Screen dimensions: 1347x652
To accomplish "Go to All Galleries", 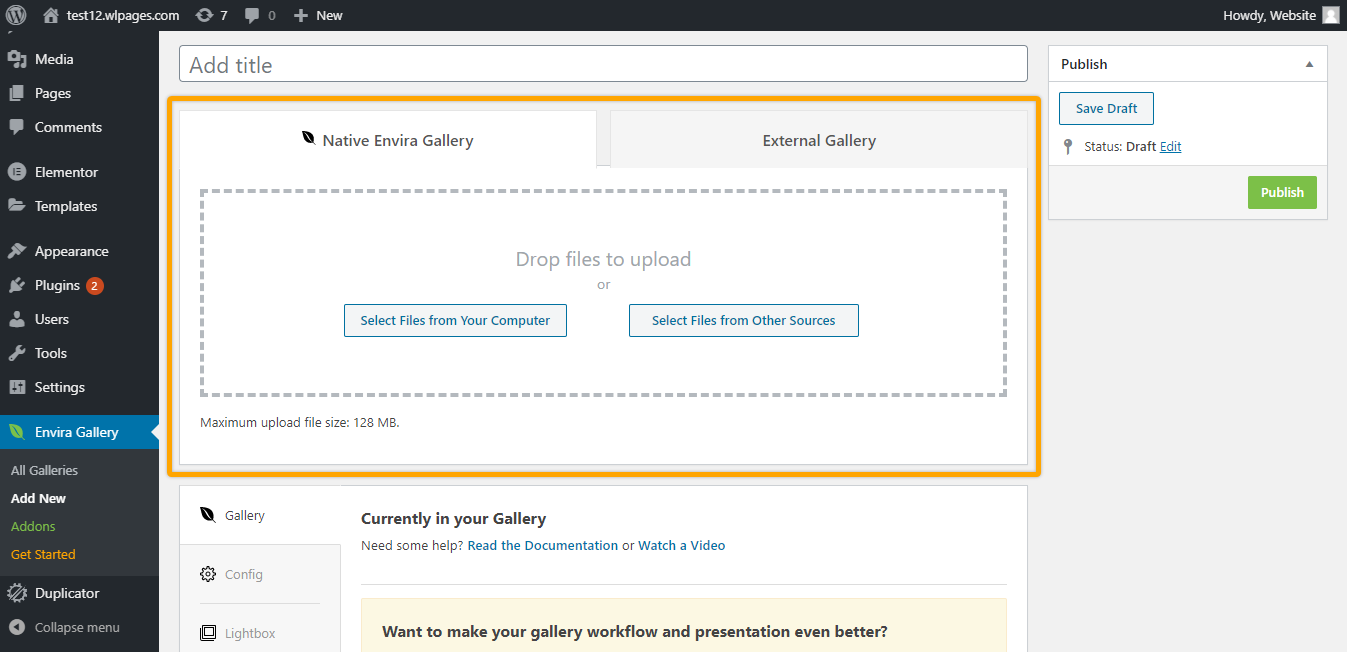I will [x=44, y=470].
